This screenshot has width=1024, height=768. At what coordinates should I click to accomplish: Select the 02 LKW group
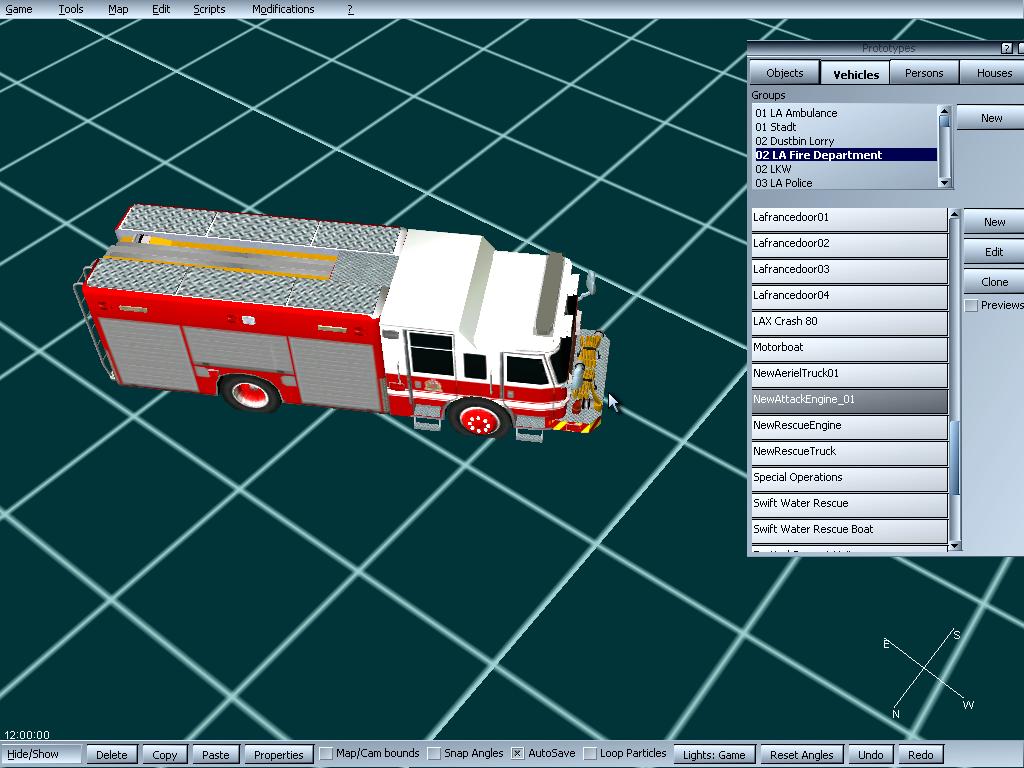[844, 169]
